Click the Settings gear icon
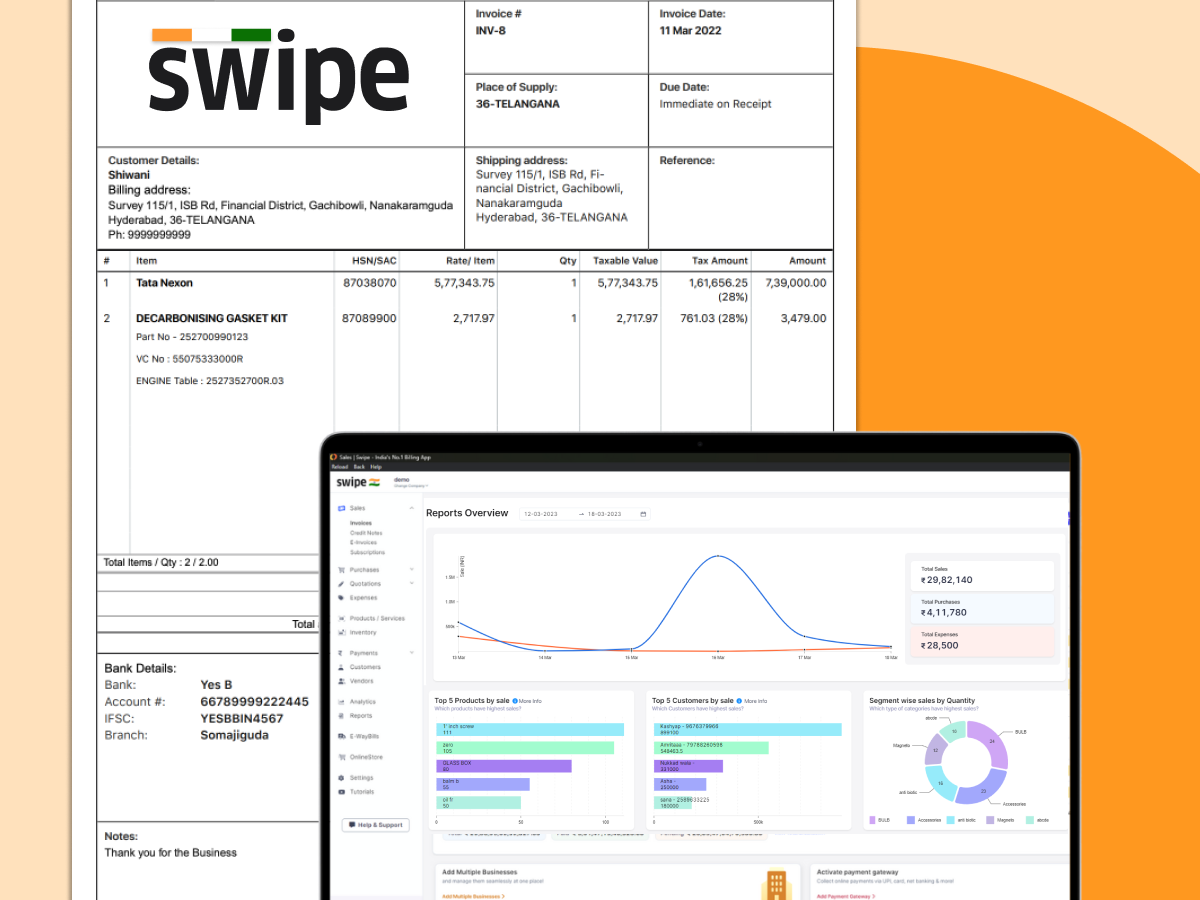This screenshot has height=900, width=1200. (x=342, y=777)
